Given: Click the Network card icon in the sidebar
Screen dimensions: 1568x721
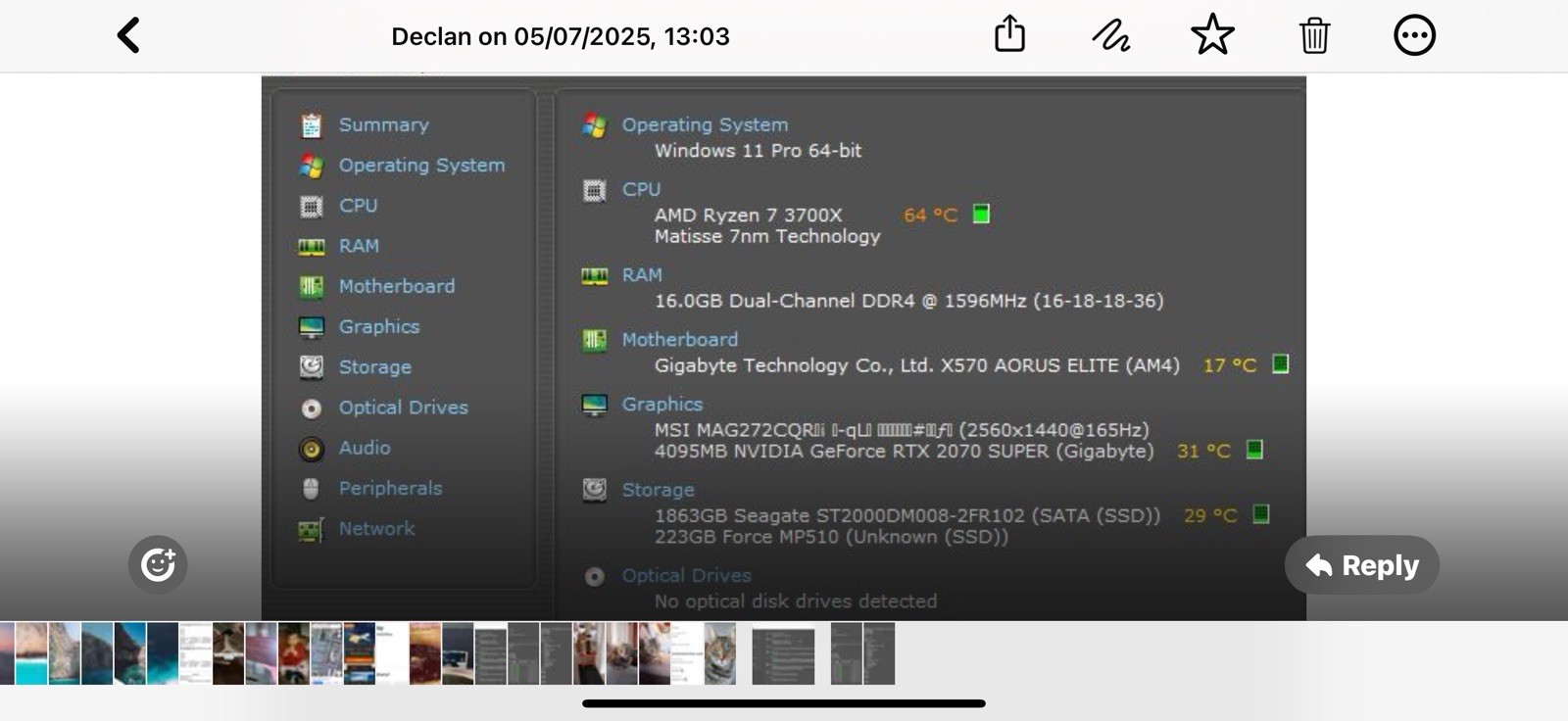Looking at the screenshot, I should pyautogui.click(x=311, y=530).
